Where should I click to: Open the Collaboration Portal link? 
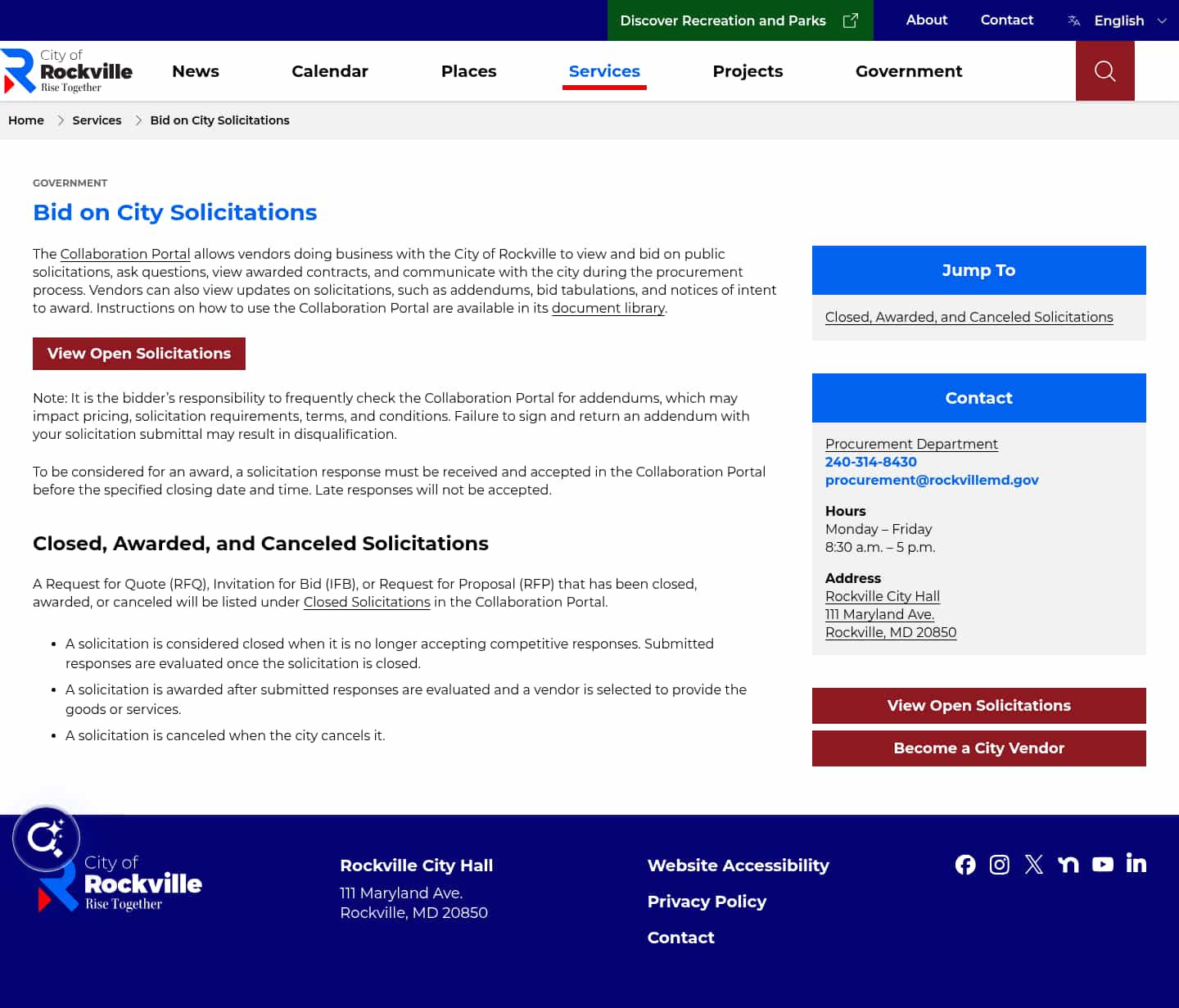point(124,254)
